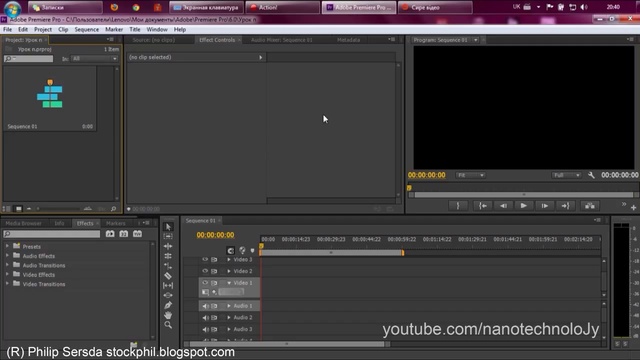
Task: Select the Rate Stretch tool
Action: 168,266
